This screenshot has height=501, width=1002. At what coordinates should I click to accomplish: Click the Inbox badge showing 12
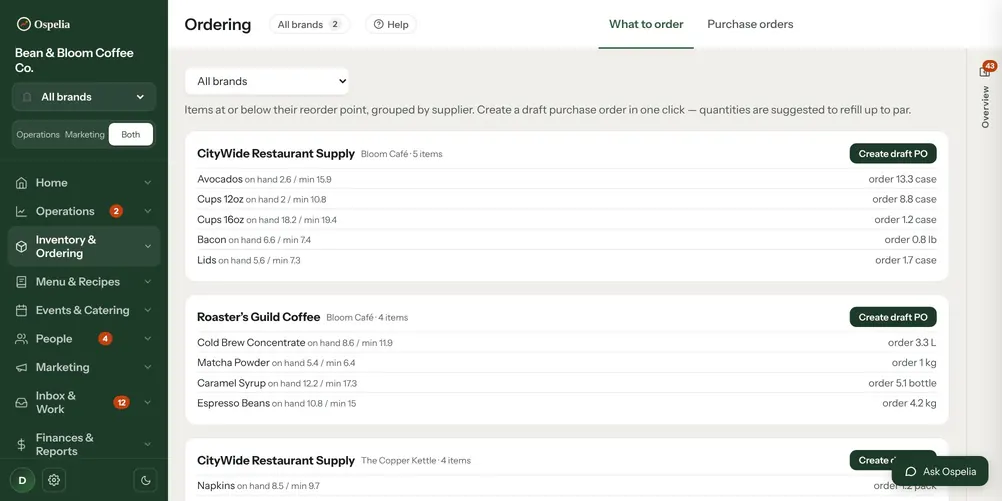point(121,403)
